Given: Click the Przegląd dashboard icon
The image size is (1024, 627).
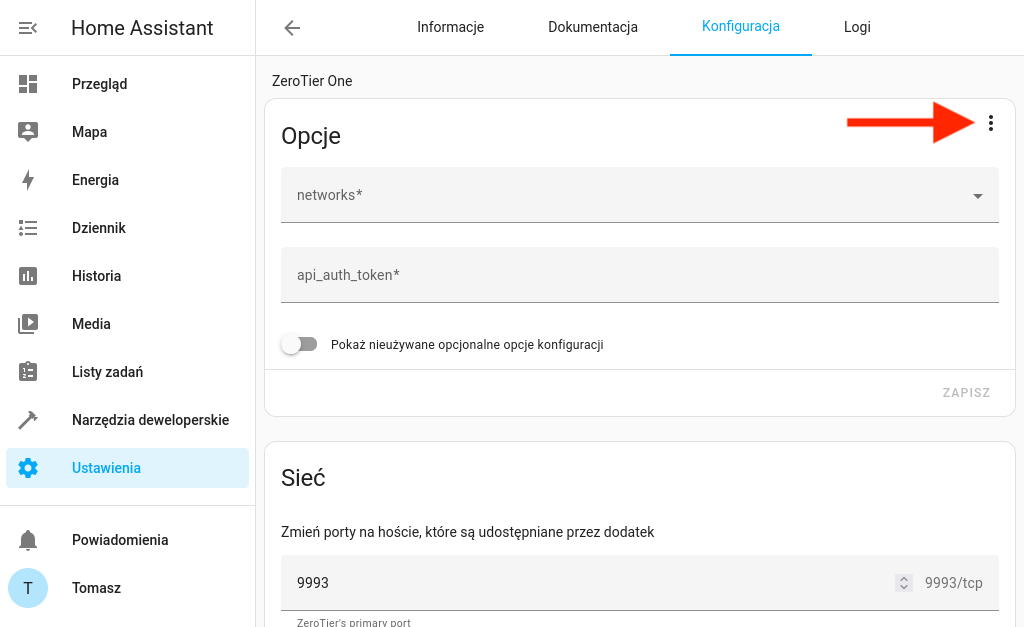Looking at the screenshot, I should pos(28,84).
